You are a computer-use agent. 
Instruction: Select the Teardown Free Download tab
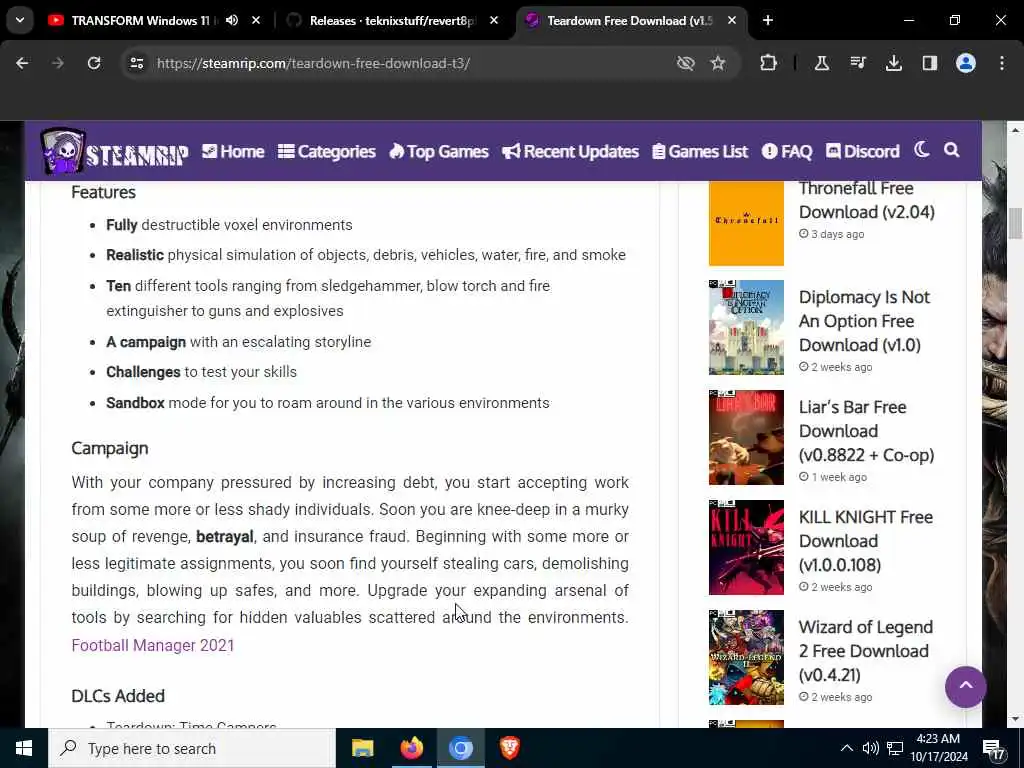tap(629, 20)
